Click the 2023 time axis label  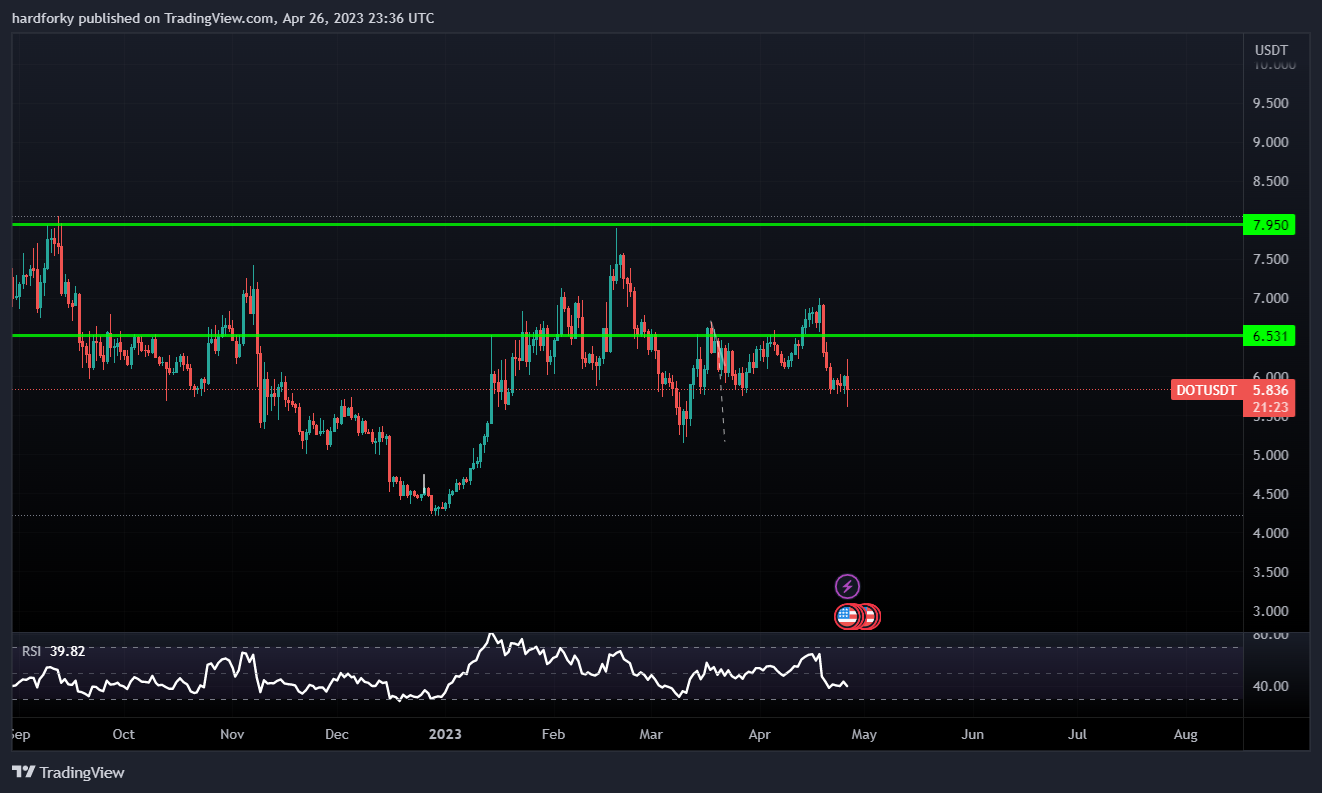click(445, 734)
